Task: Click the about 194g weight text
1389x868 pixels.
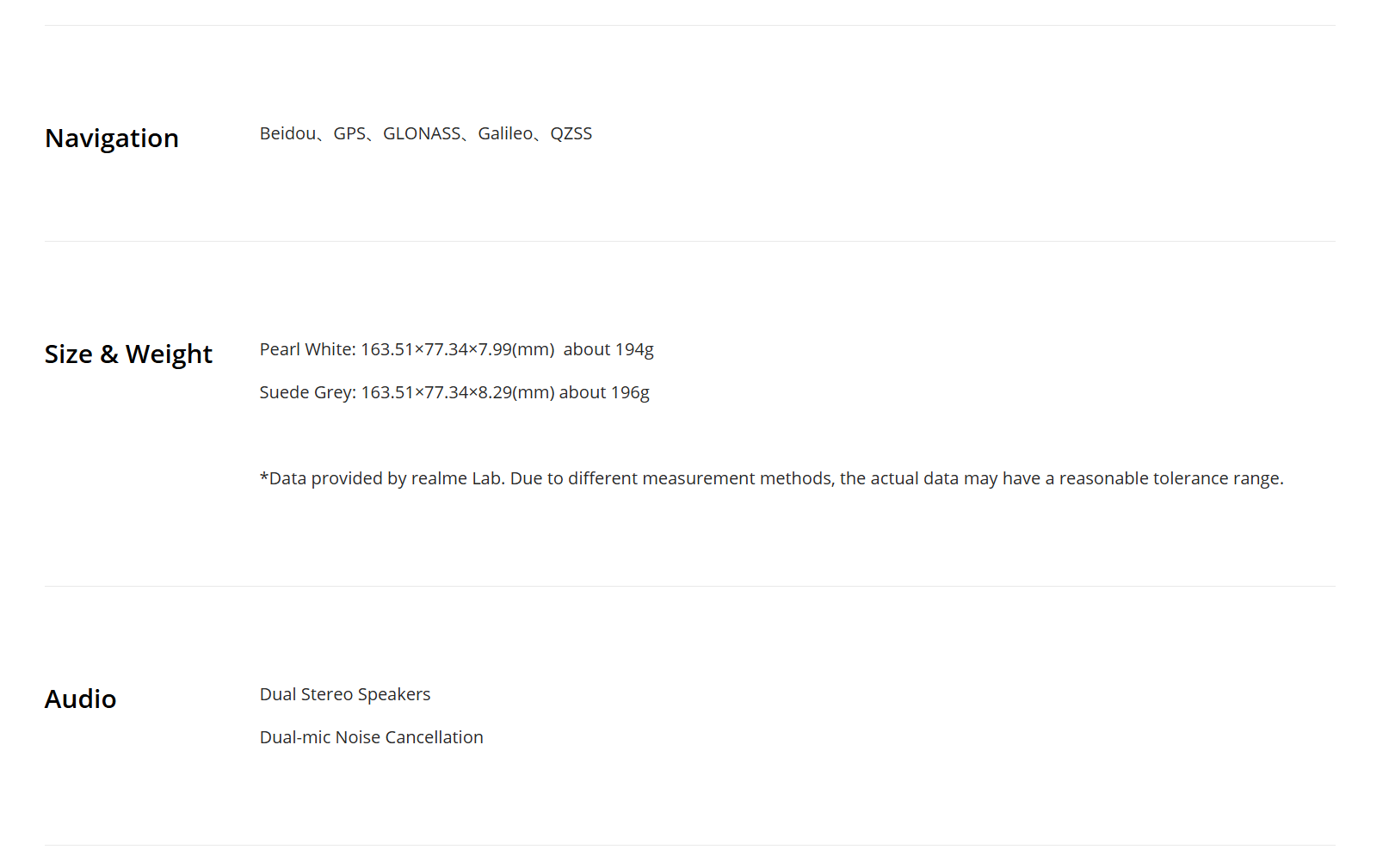Action: (608, 349)
